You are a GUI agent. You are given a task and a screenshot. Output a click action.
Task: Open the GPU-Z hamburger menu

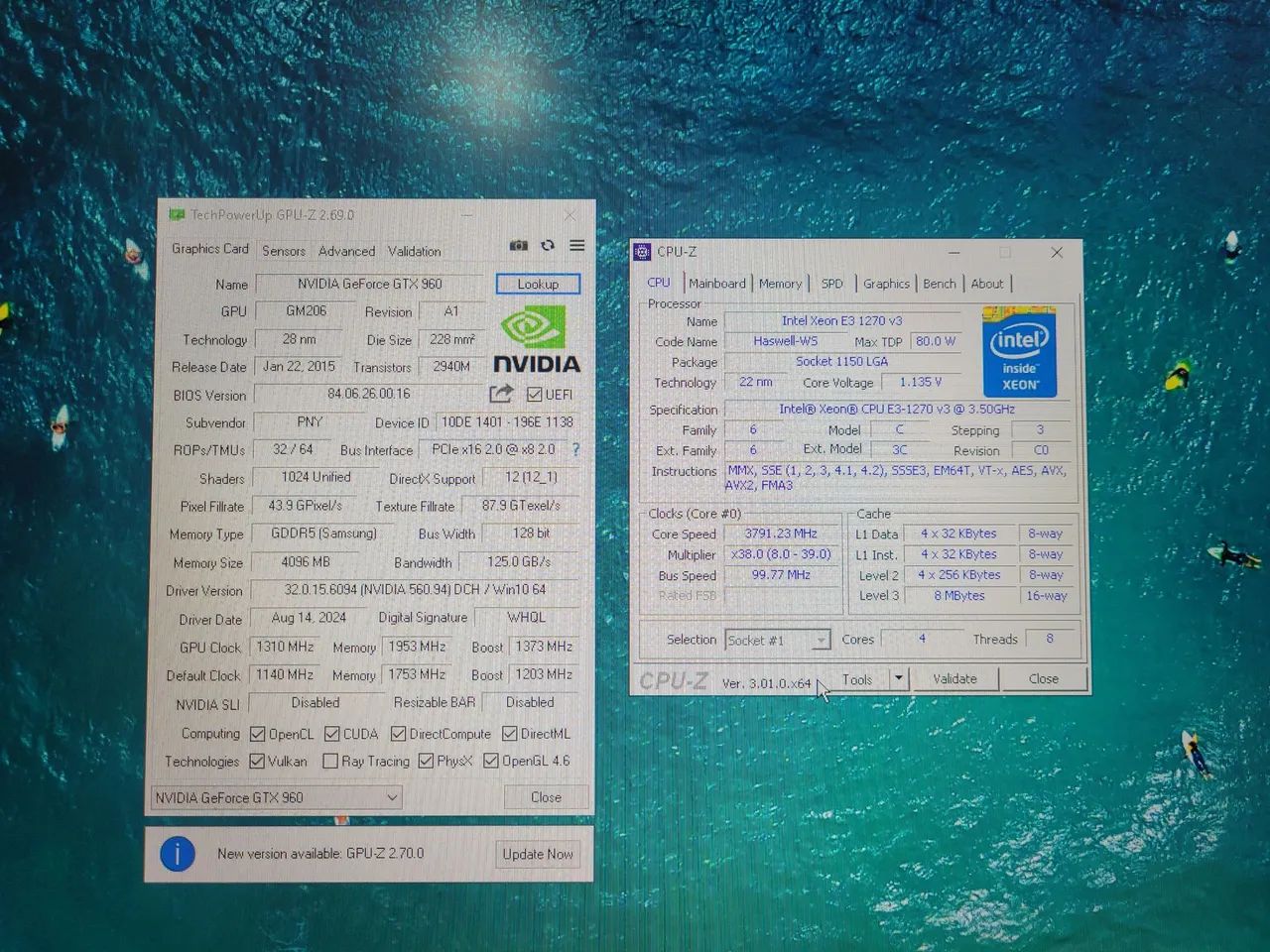pos(576,245)
